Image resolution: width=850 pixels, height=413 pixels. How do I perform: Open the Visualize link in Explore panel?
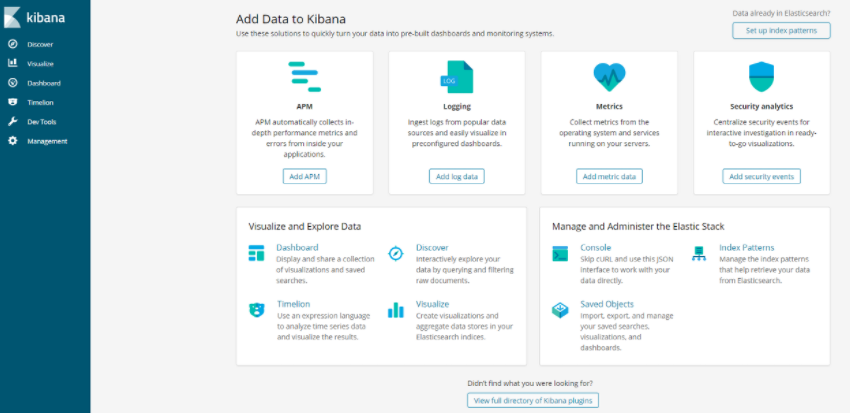pyautogui.click(x=432, y=304)
